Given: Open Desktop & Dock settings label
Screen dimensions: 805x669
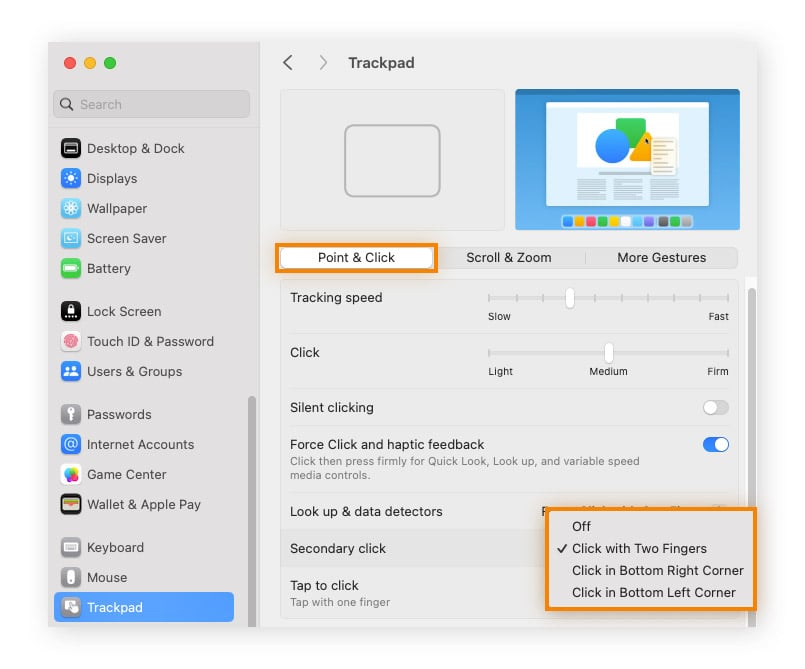Looking at the screenshot, I should click(136, 148).
